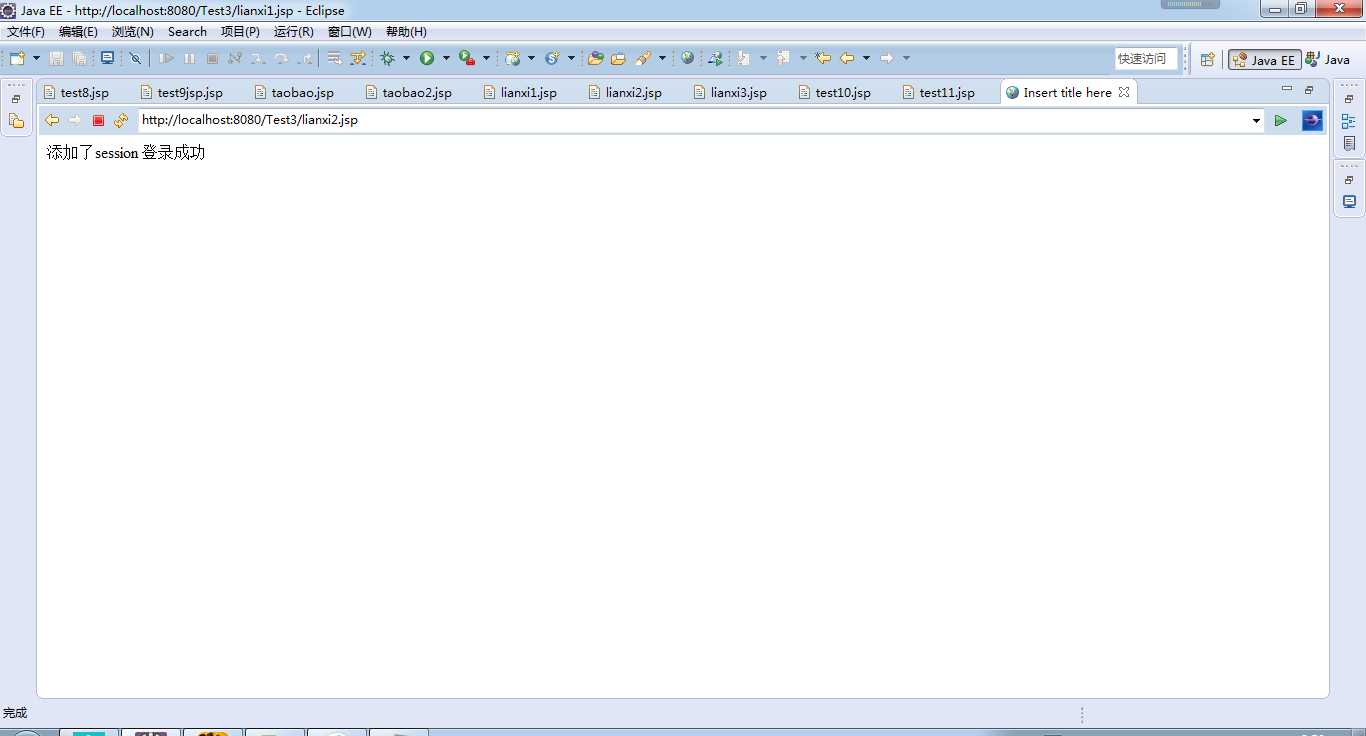Click the toolbar Back navigation arrow
This screenshot has width=1366, height=736.
tap(847, 59)
